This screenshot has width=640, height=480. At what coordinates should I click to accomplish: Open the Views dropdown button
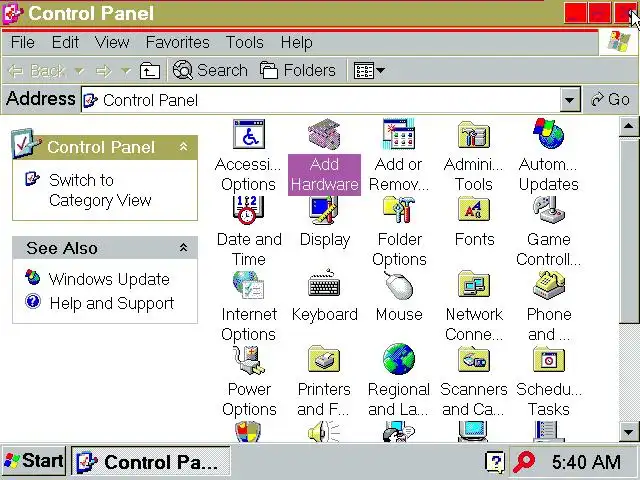click(x=369, y=70)
